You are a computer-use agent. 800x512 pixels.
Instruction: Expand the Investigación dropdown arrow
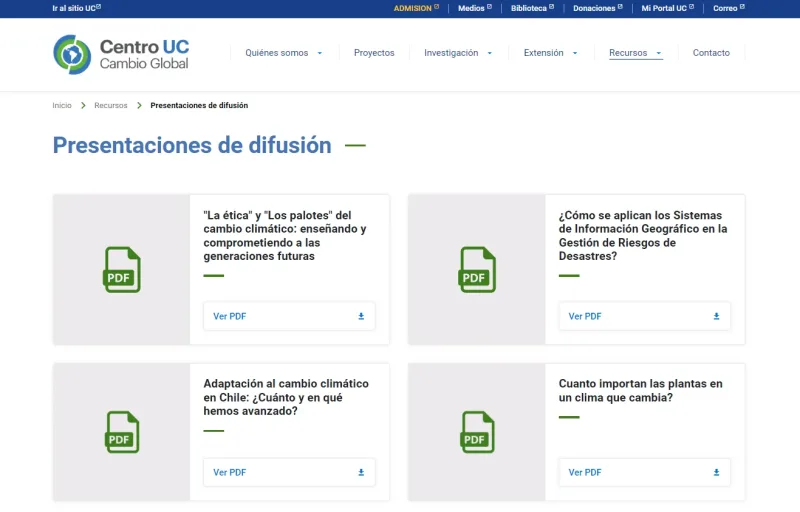(490, 53)
